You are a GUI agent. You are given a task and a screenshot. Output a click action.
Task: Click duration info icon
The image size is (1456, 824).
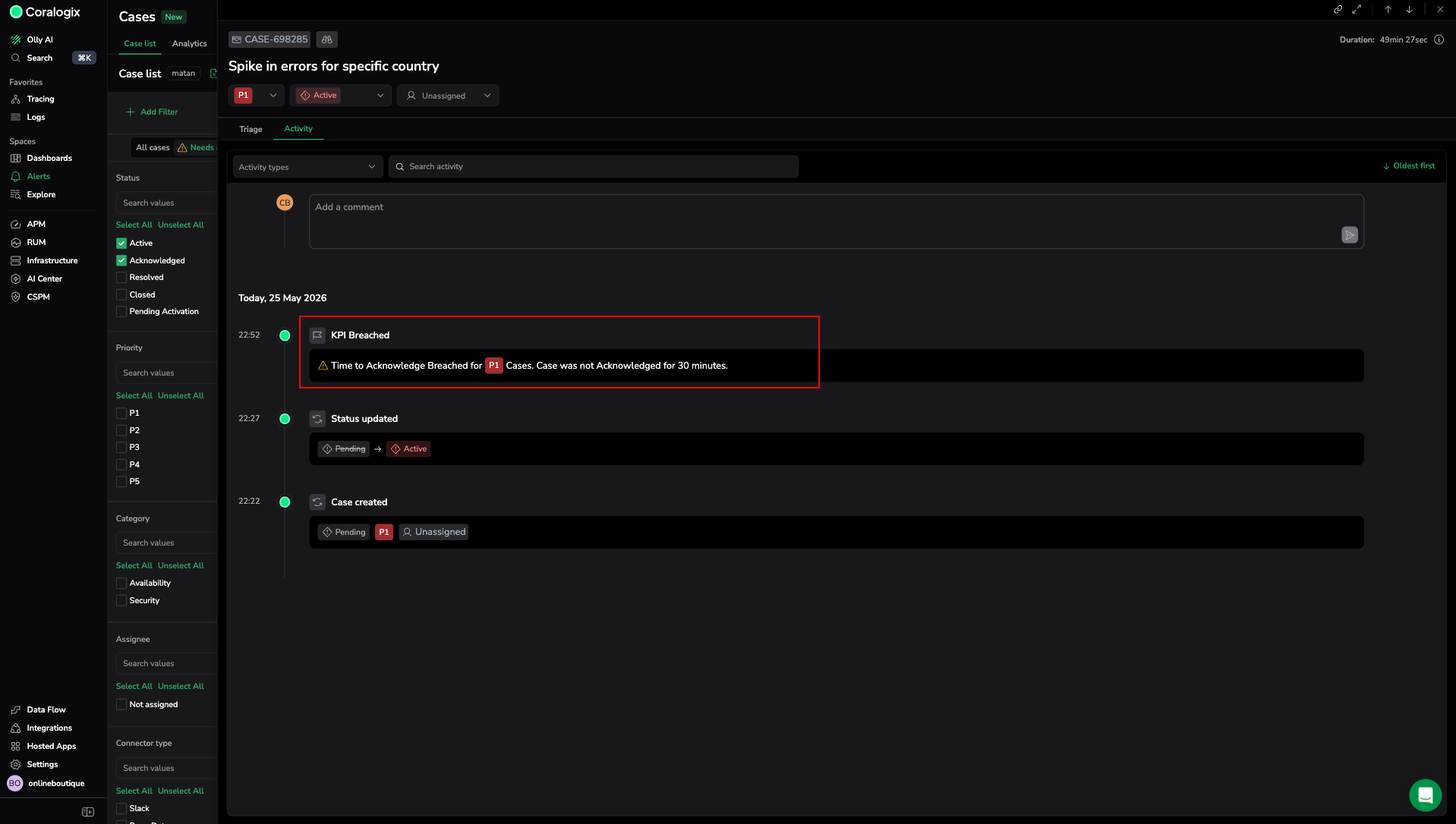(x=1439, y=39)
